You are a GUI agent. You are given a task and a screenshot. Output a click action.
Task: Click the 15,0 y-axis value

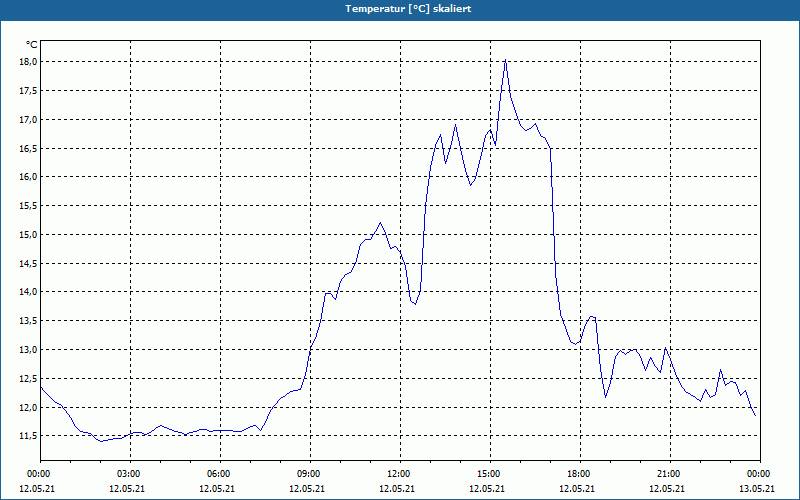coord(29,235)
